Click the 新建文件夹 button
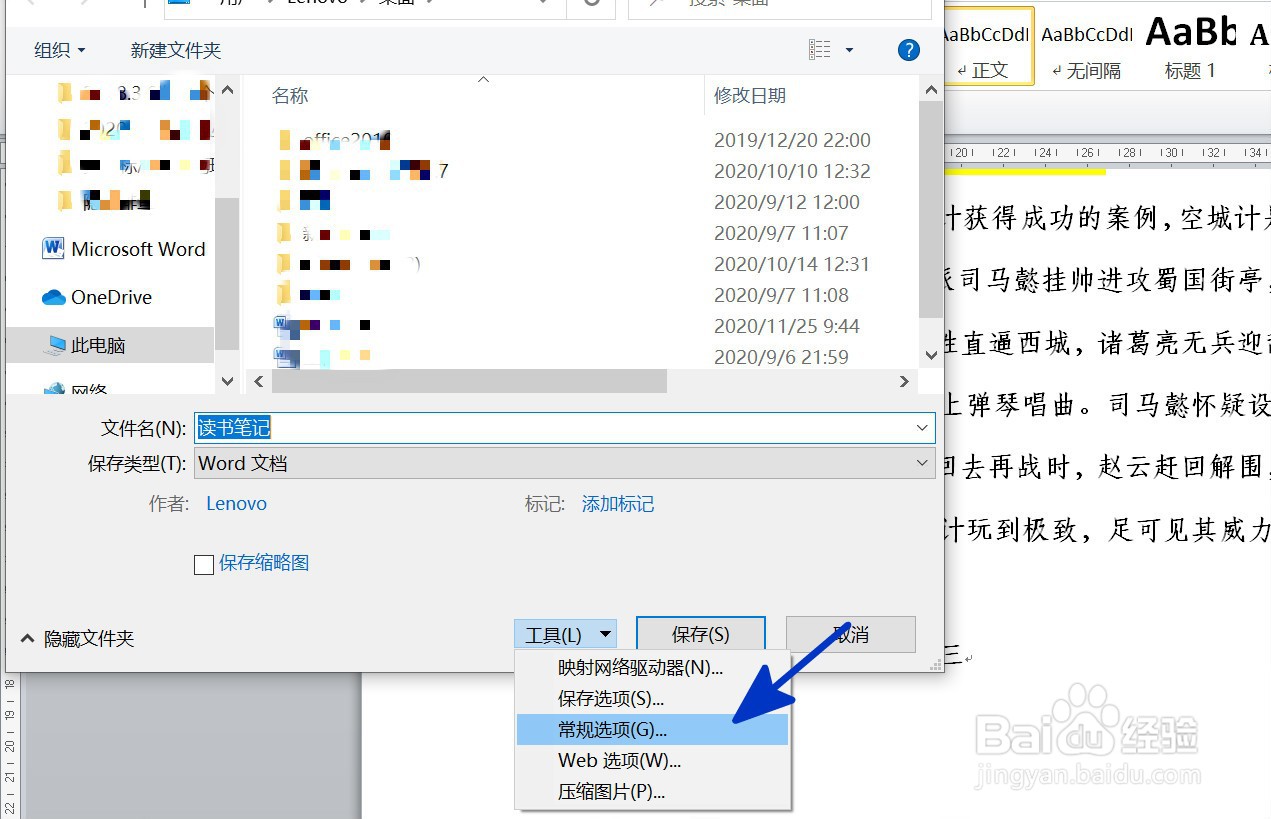The width and height of the screenshot is (1271, 819). point(176,50)
